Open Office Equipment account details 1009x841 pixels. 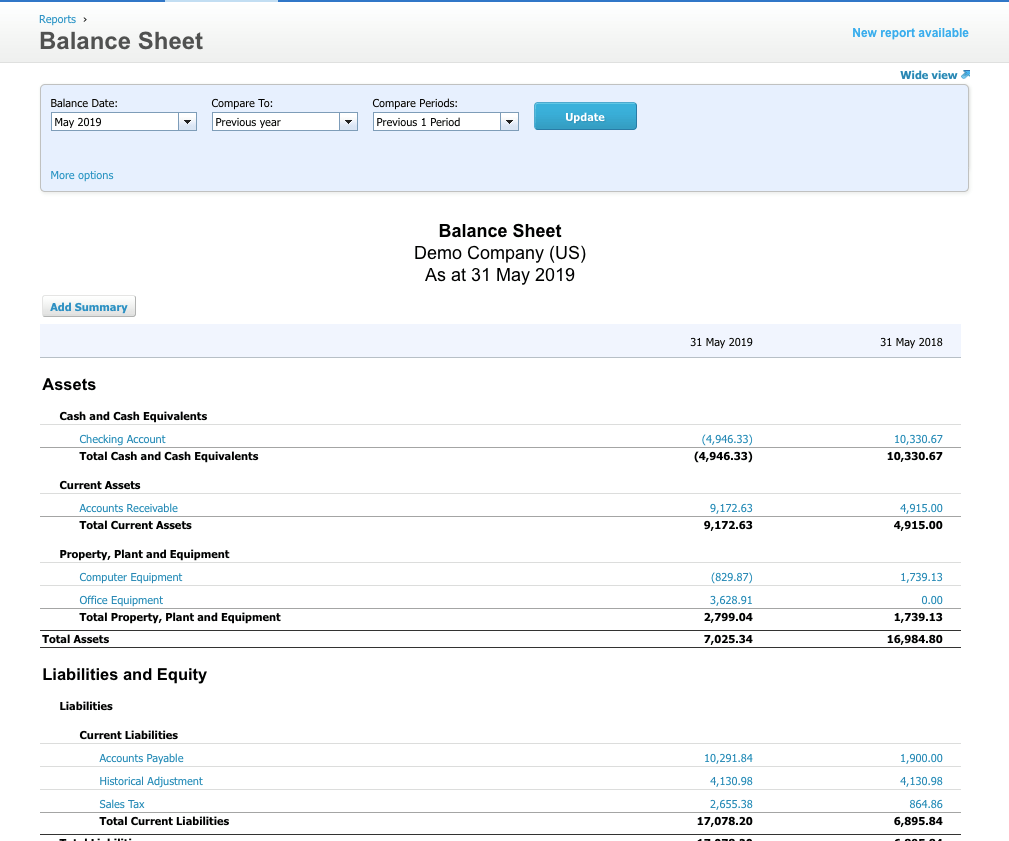(121, 600)
